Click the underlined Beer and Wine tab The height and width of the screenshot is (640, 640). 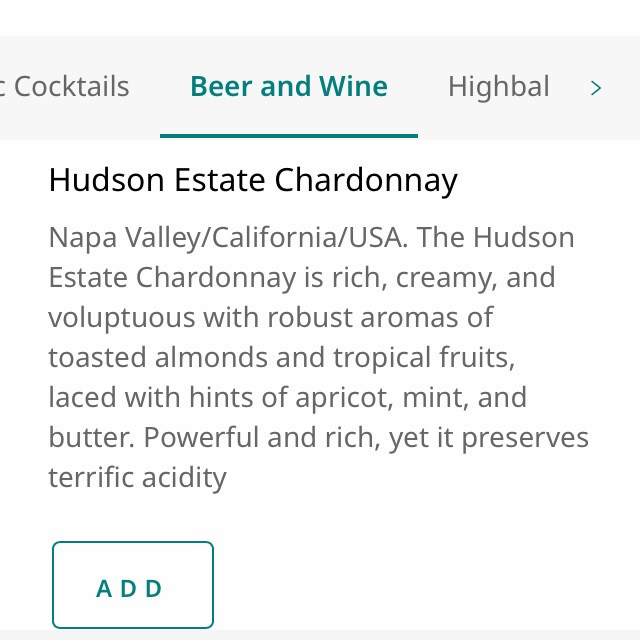[x=288, y=87]
